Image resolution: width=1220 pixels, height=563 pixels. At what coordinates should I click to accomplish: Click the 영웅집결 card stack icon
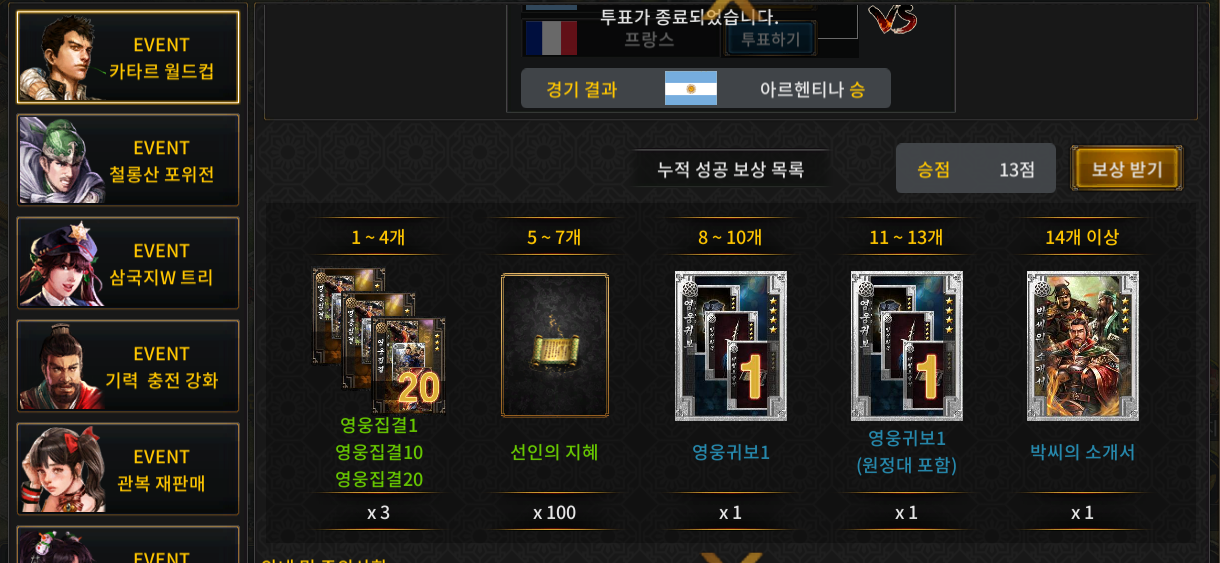pos(379,340)
